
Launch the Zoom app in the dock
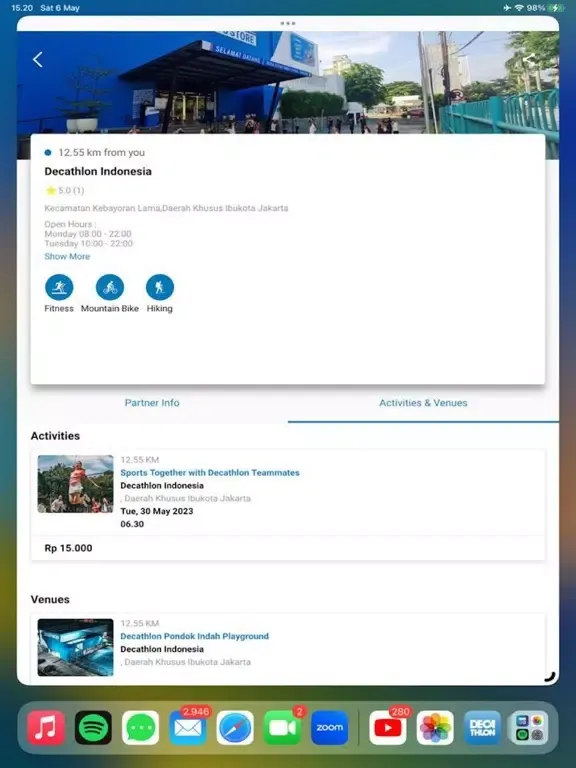pos(330,727)
